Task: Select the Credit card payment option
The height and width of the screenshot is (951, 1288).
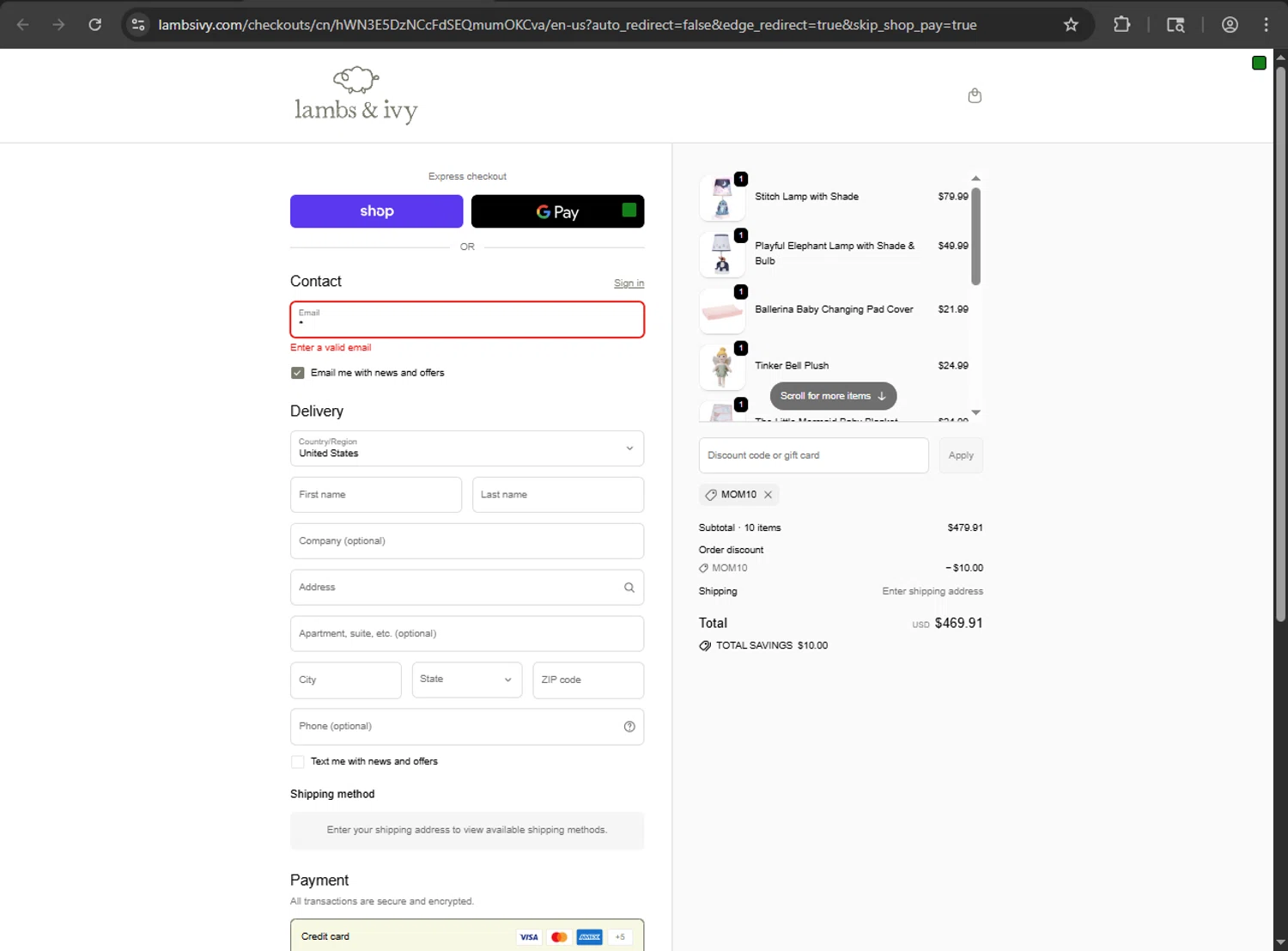Action: click(467, 936)
